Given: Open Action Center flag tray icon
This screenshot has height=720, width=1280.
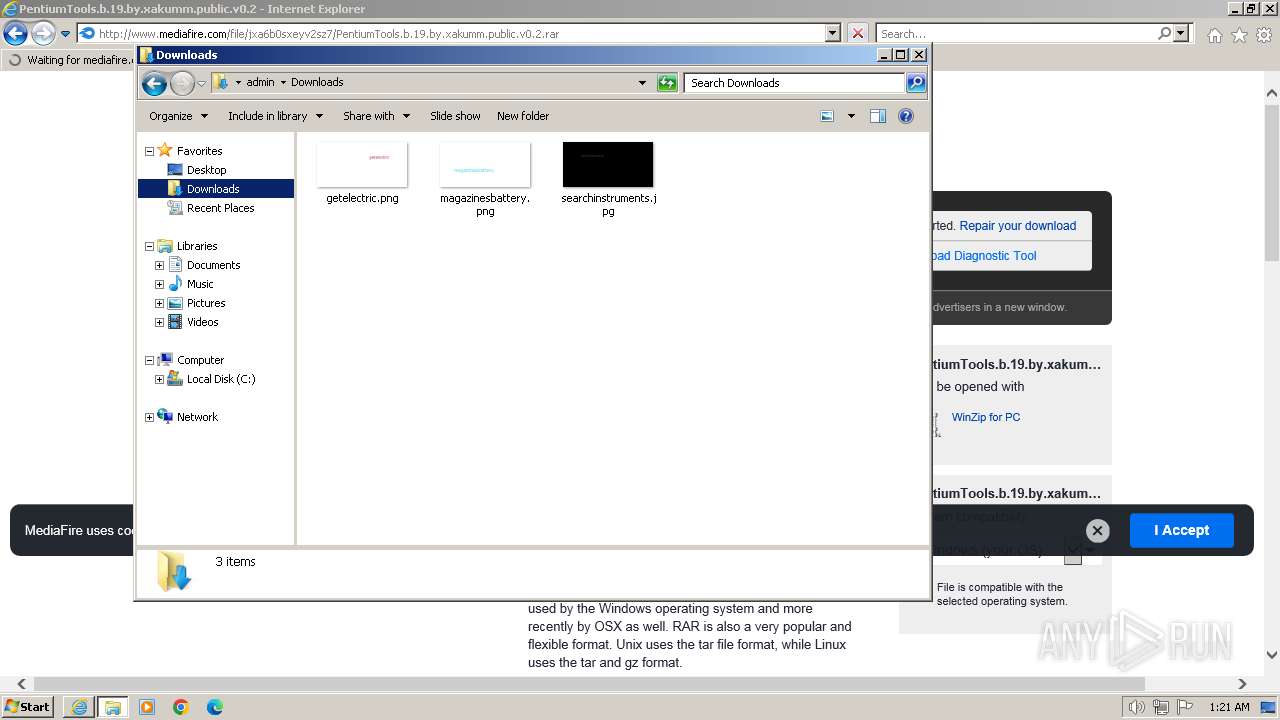Looking at the screenshot, I should (1187, 707).
